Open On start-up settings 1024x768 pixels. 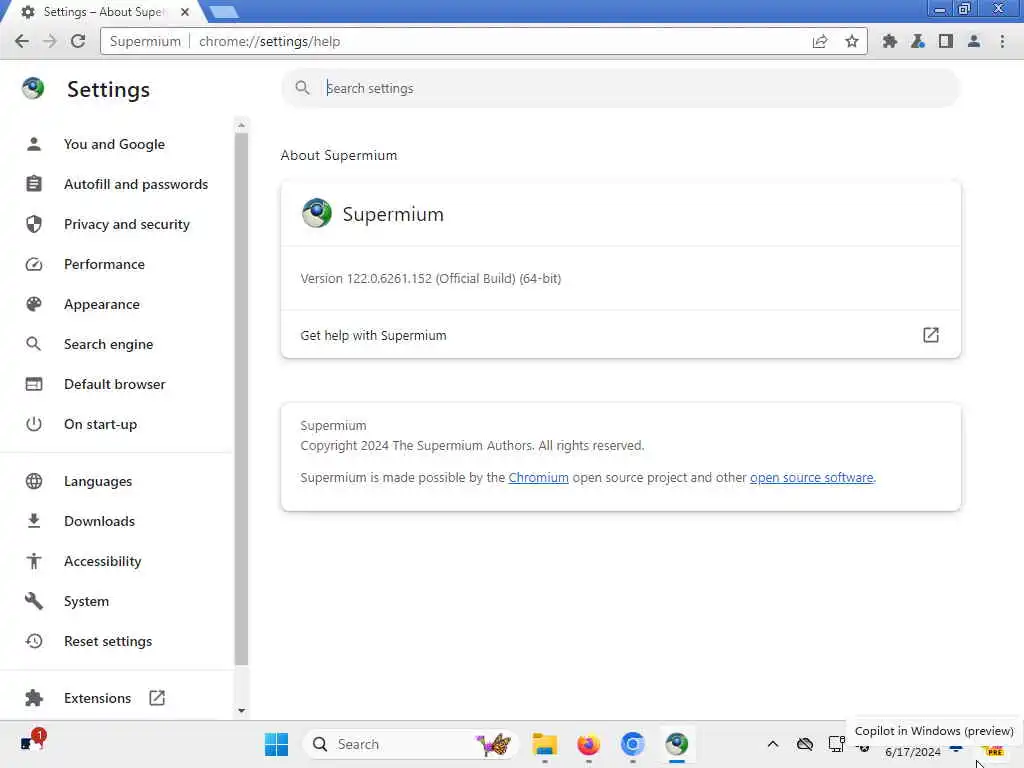point(101,424)
